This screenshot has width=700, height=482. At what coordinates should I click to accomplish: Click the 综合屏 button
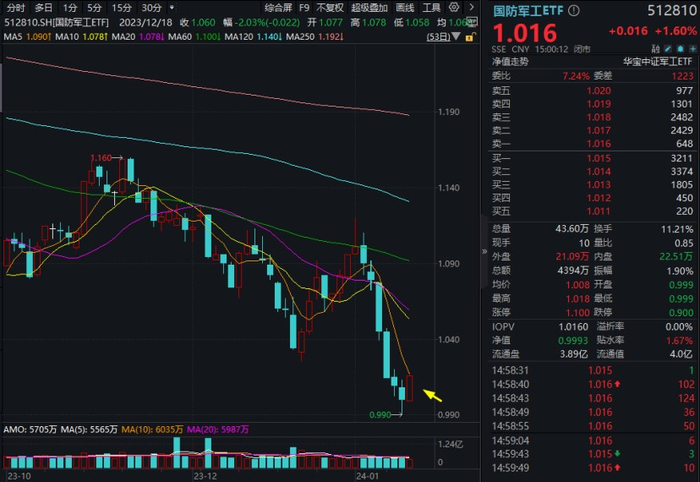click(x=278, y=8)
